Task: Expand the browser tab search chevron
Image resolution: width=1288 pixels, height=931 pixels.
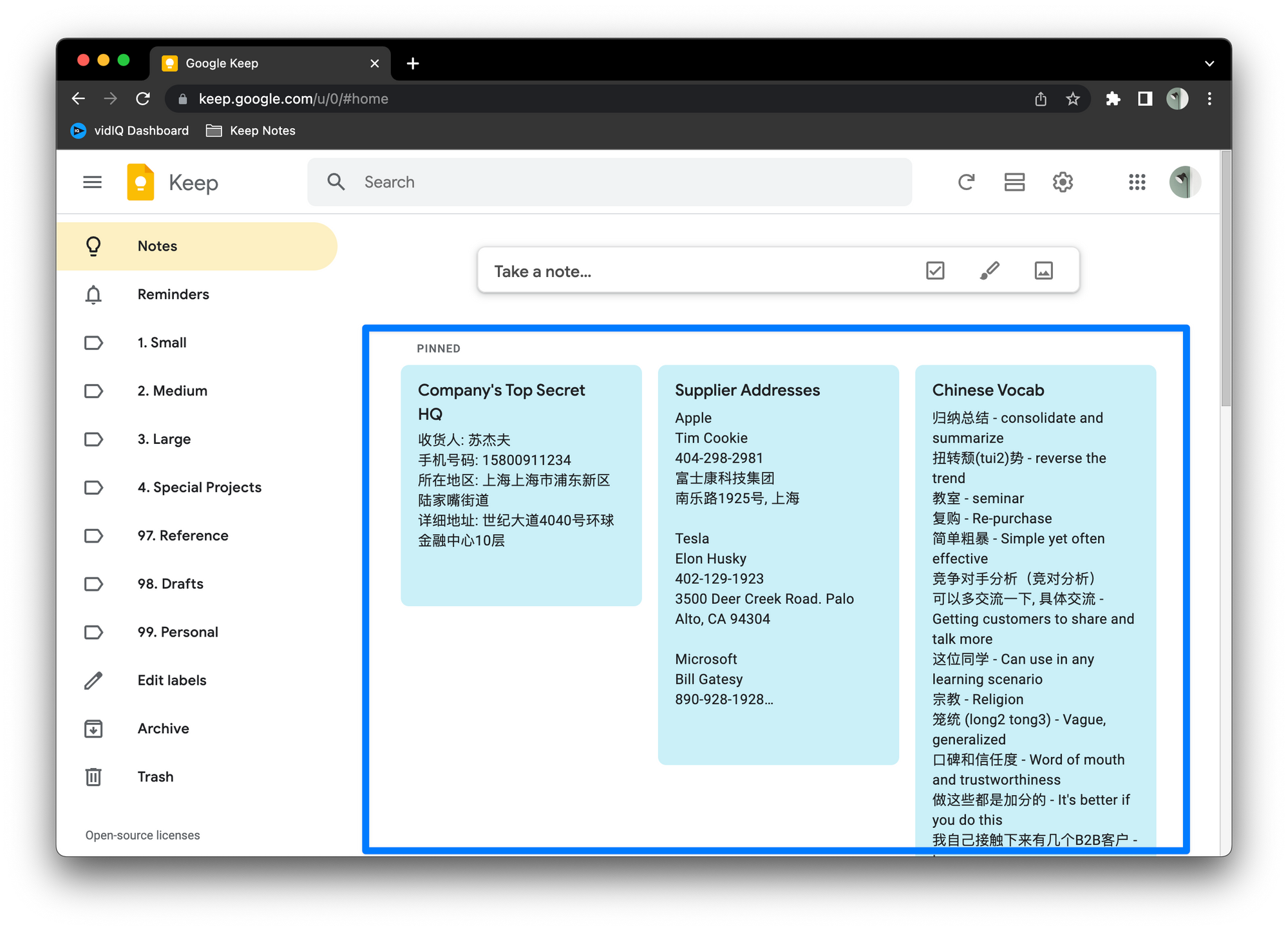Action: (x=1209, y=63)
